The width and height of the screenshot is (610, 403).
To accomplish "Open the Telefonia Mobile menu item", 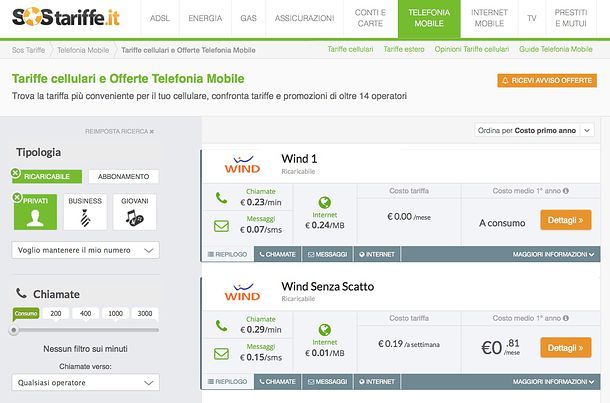I will coord(429,18).
